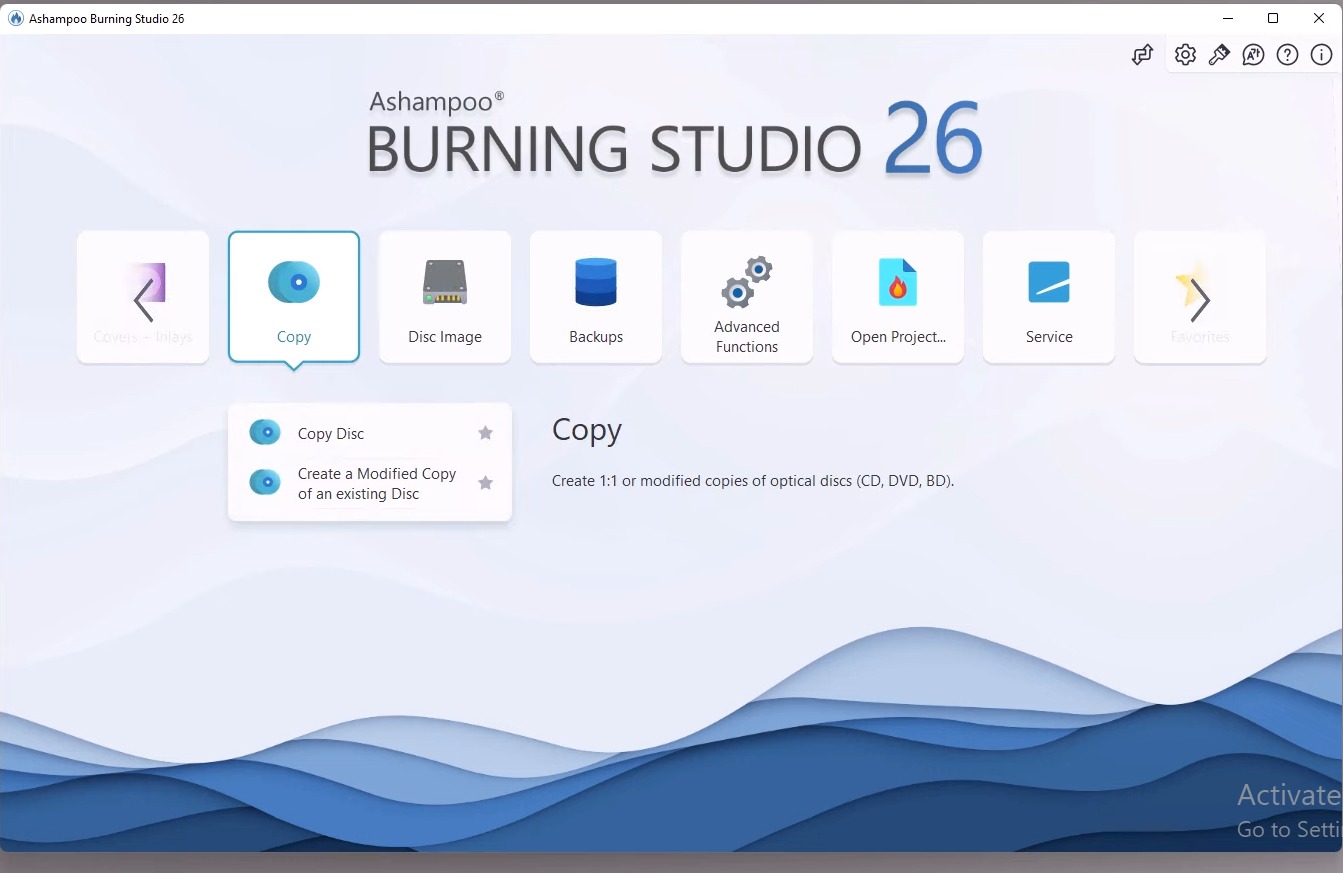The image size is (1343, 873).
Task: Choose the Copy Disc option
Action: (x=370, y=433)
